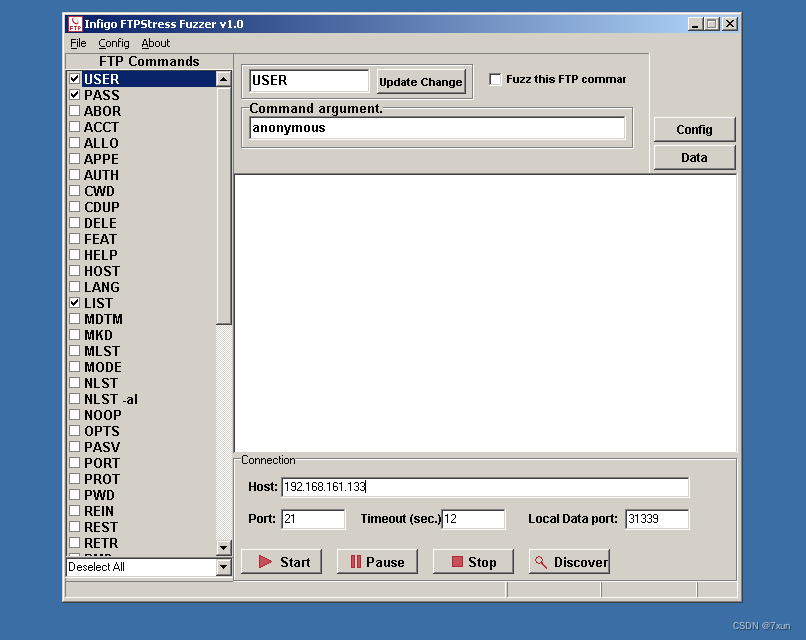Open the About menu
The height and width of the screenshot is (640, 806).
coord(155,43)
